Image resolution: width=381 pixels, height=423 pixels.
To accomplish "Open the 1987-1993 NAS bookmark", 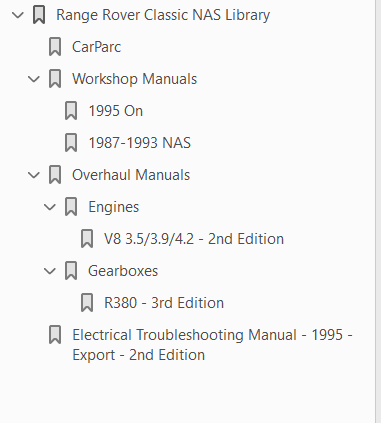I will point(139,143).
